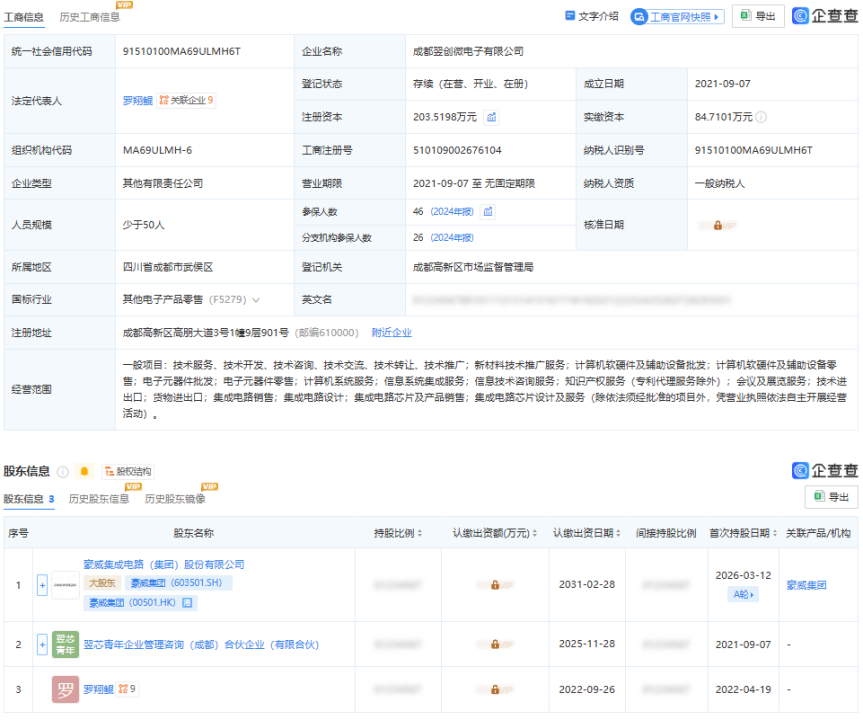View 关联企业 9 related companies tag

186,100
